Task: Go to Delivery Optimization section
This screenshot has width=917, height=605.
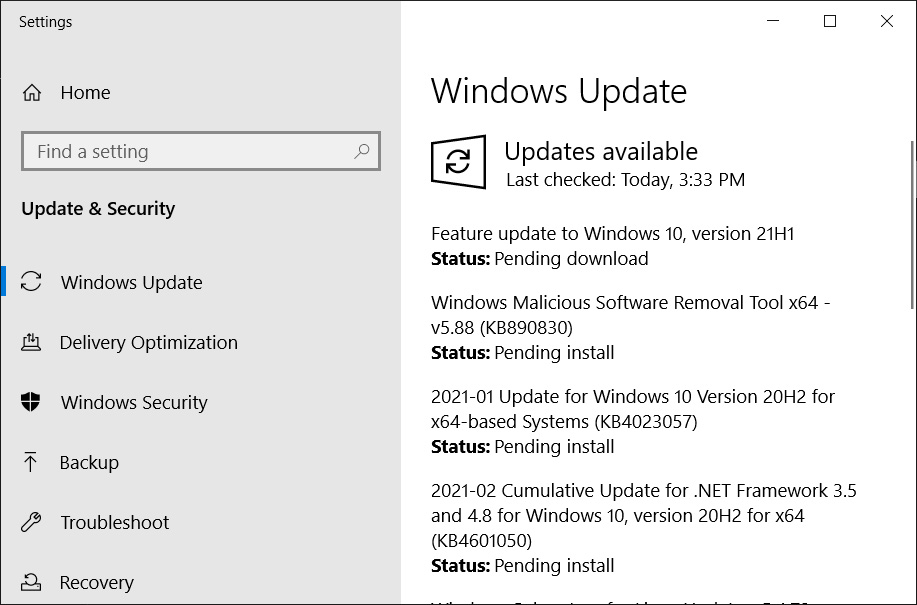Action: pos(148,342)
